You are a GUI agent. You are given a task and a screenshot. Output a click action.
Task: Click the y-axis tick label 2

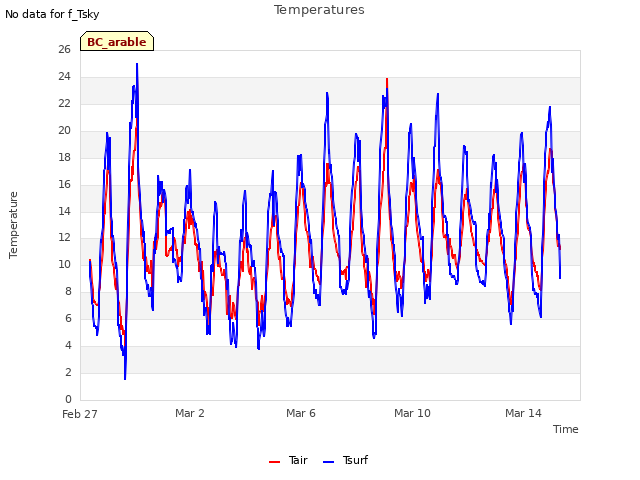68,372
